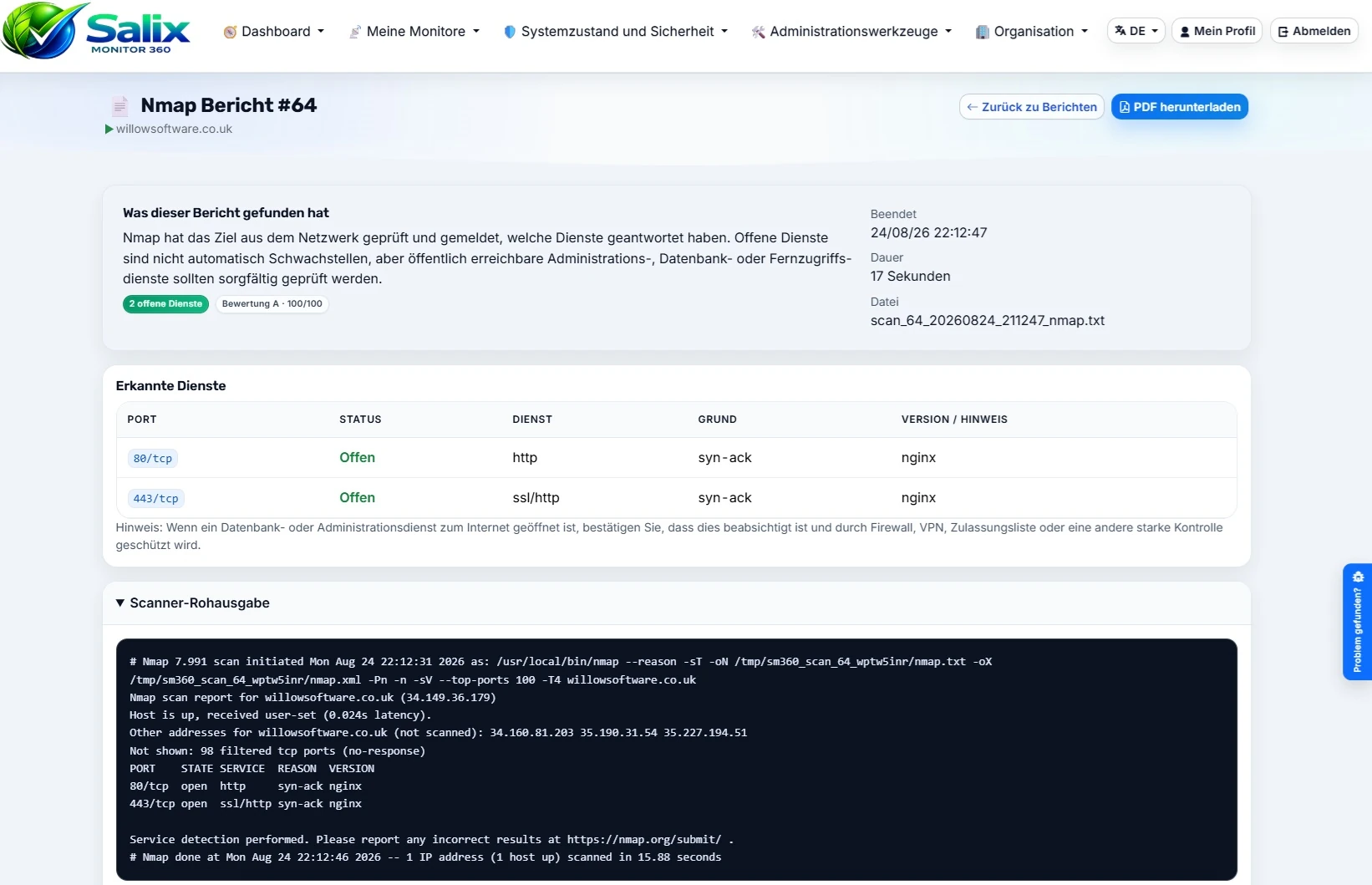
Task: Click the VERSION / HINWEIS column header
Action: click(954, 420)
